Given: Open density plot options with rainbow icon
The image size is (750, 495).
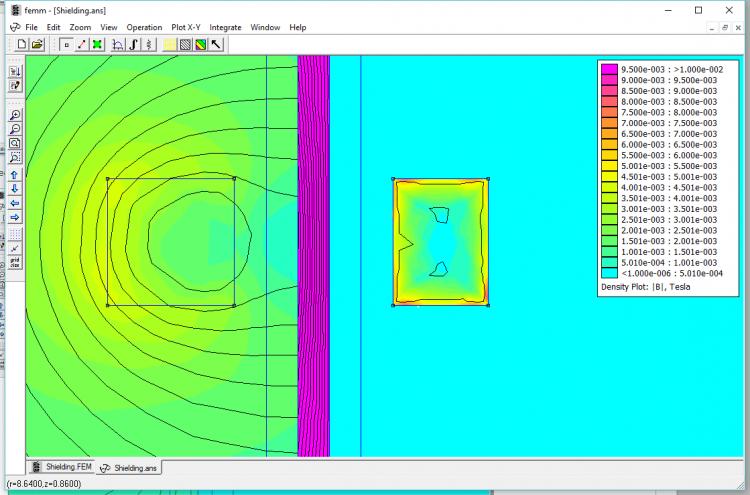Looking at the screenshot, I should click(x=200, y=44).
